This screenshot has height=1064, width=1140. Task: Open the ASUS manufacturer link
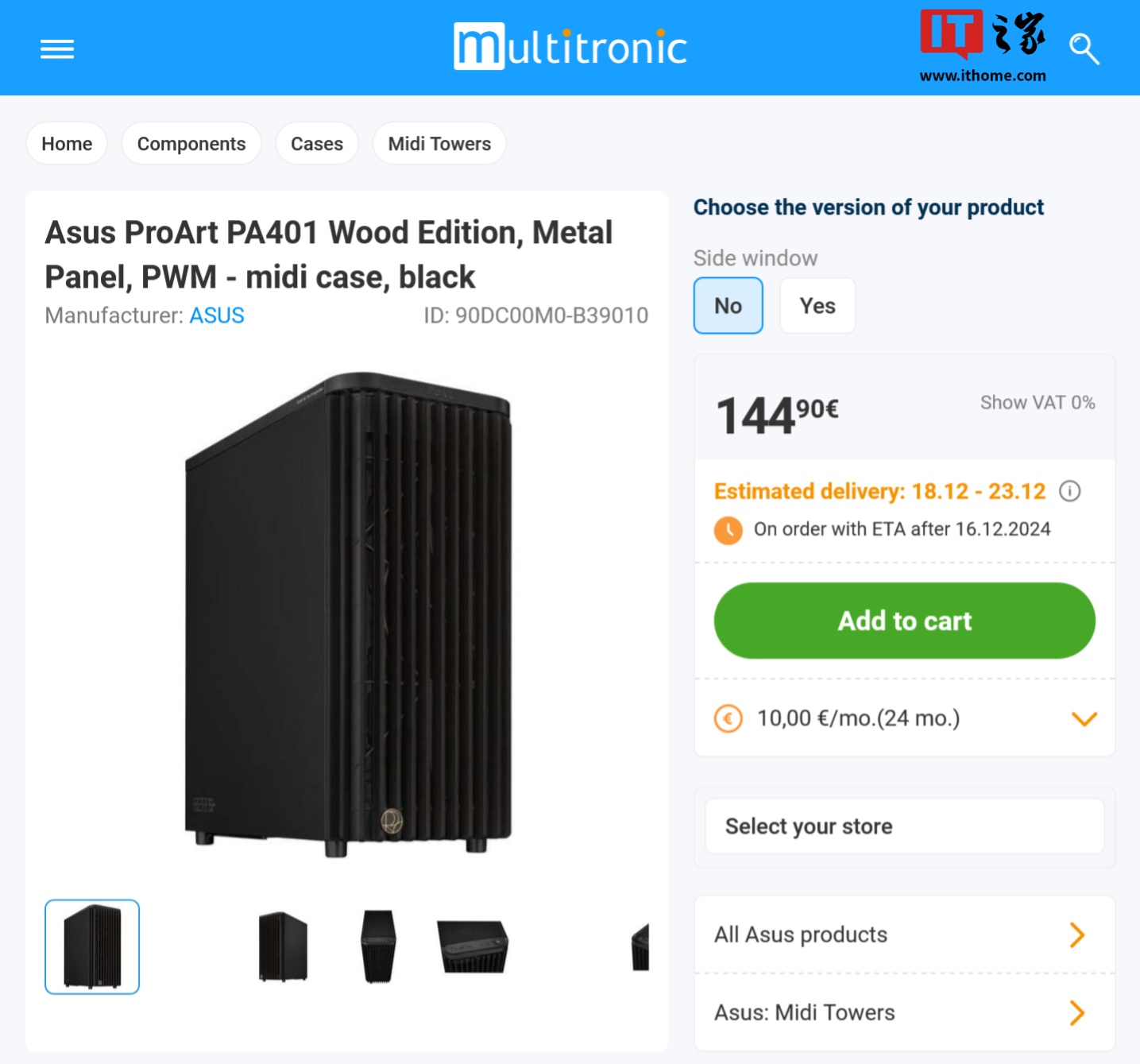tap(216, 315)
